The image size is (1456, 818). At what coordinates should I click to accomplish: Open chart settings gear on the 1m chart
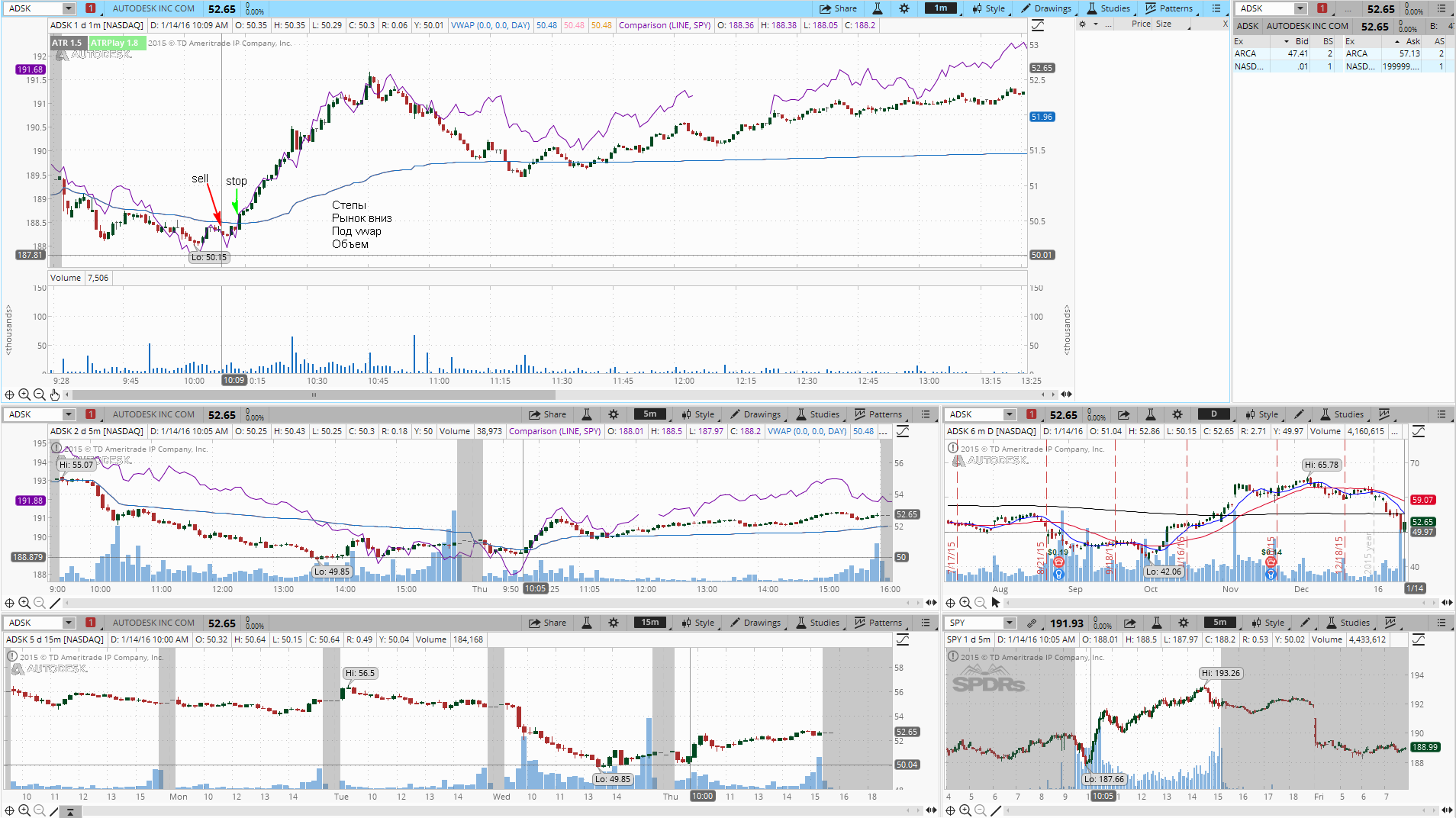click(904, 8)
